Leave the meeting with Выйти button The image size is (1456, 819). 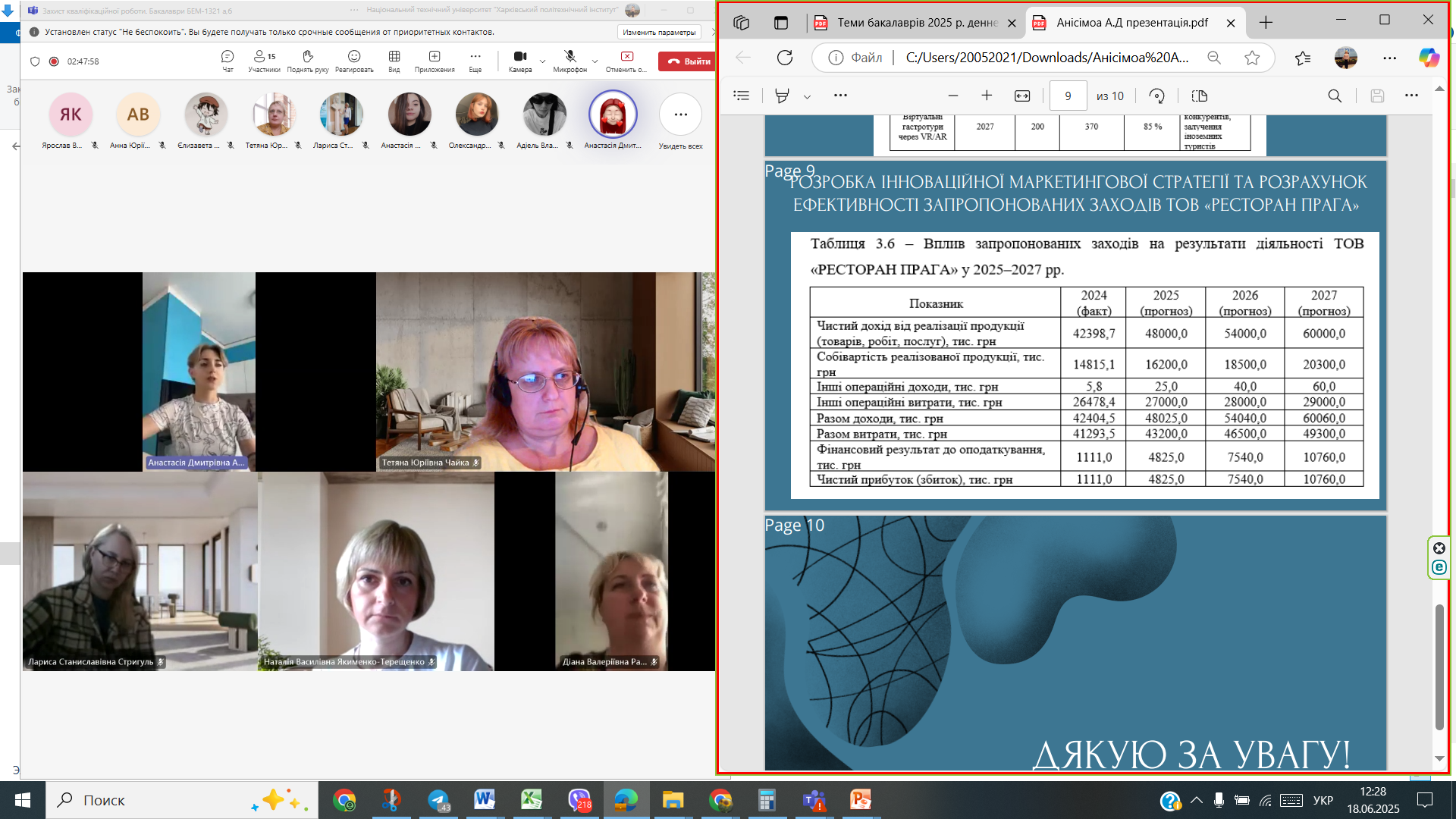click(x=687, y=61)
